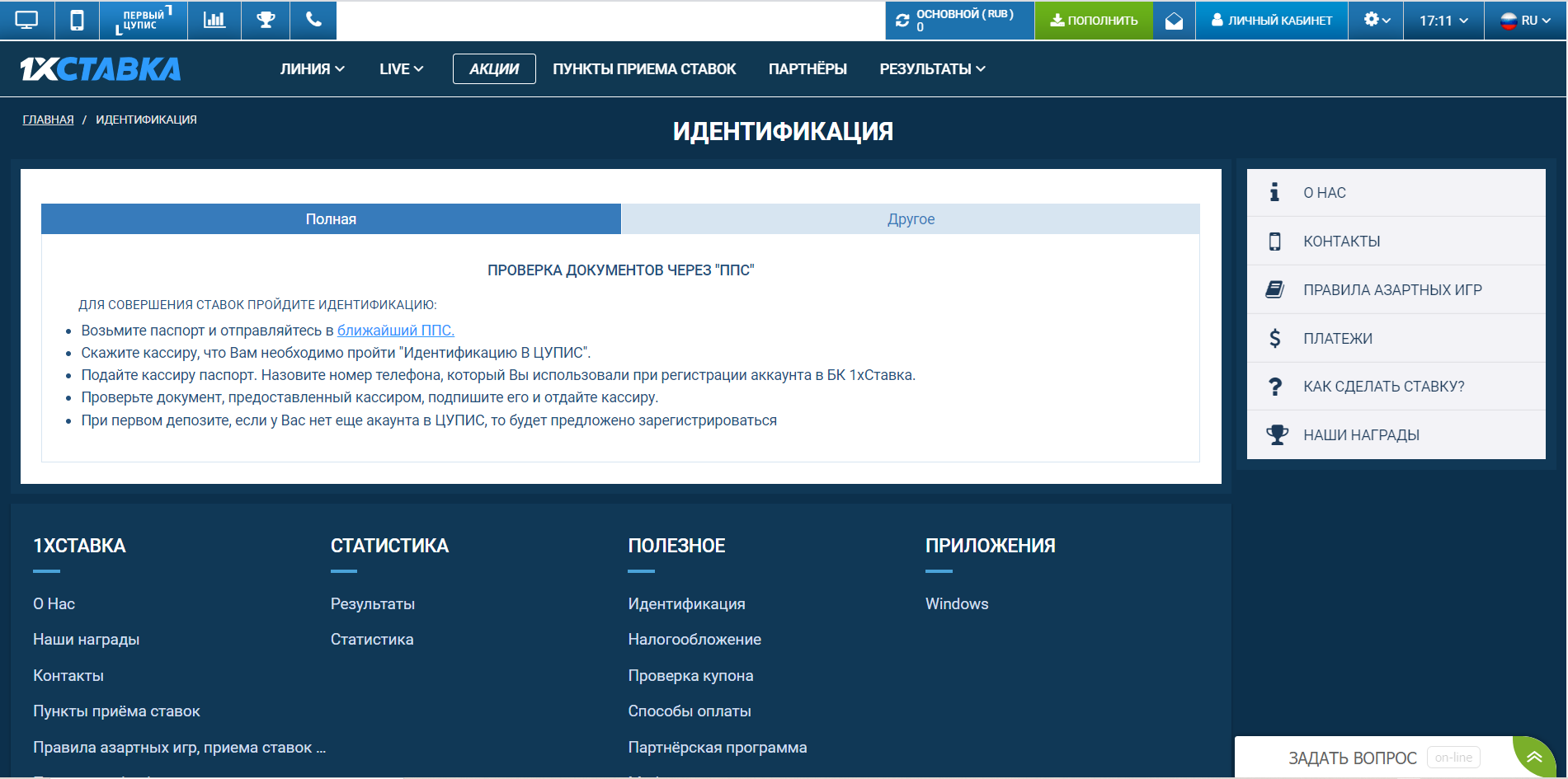Open desktop version monitor icon

click(x=27, y=21)
